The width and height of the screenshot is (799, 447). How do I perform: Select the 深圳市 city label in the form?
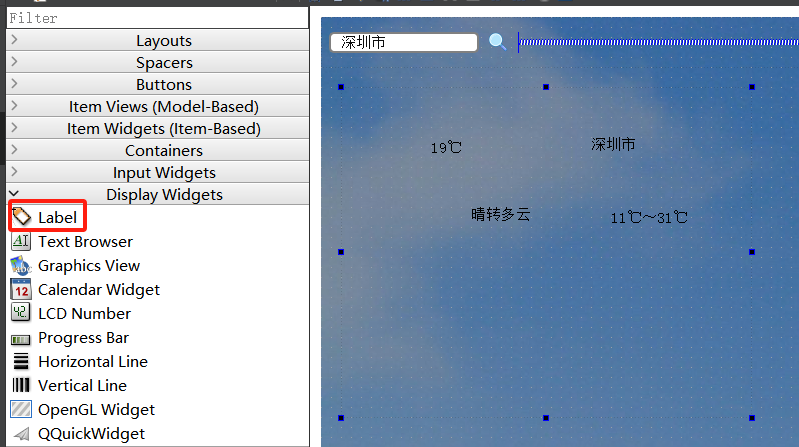[613, 144]
